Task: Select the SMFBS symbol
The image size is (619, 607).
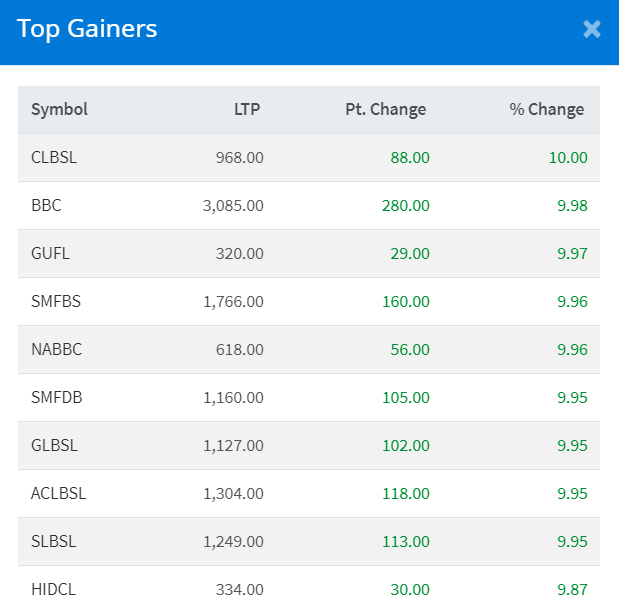Action: click(x=55, y=301)
